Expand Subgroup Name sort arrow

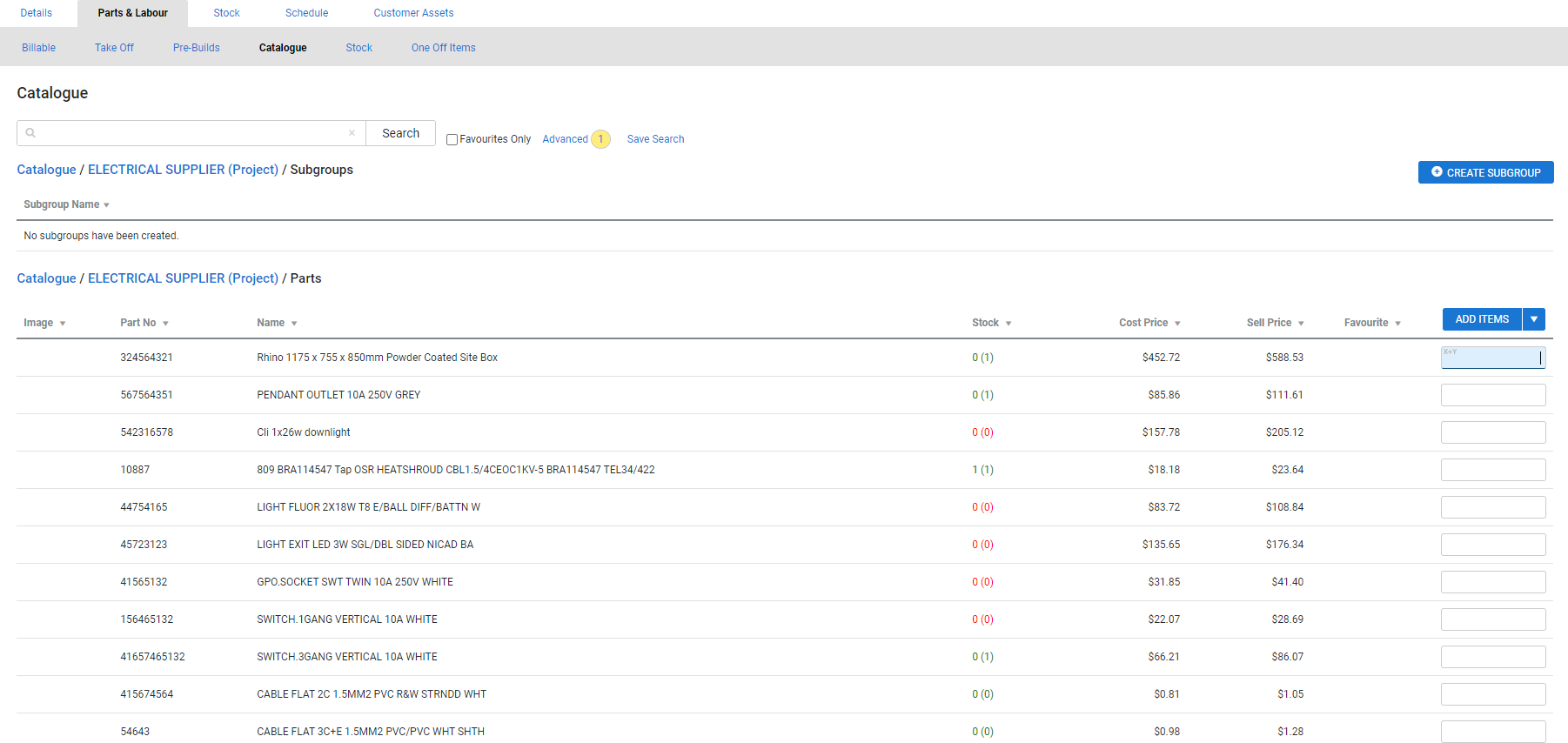(x=106, y=205)
